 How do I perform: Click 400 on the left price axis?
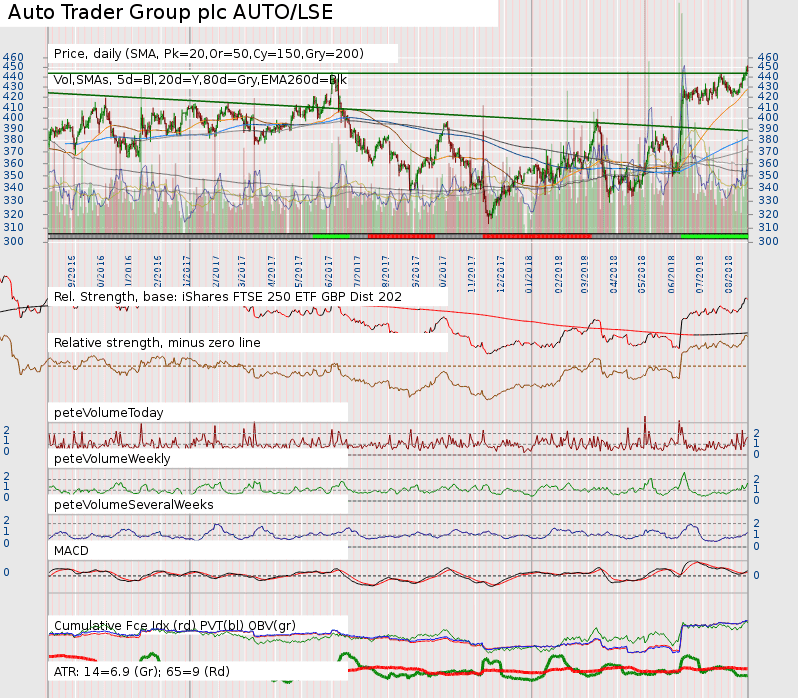13,118
